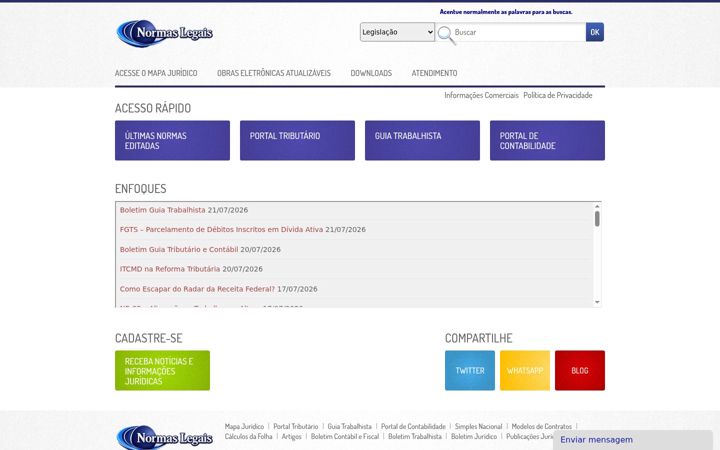Click the Enfoques scrollbar thumb
This screenshot has height=450, width=720.
point(597,219)
